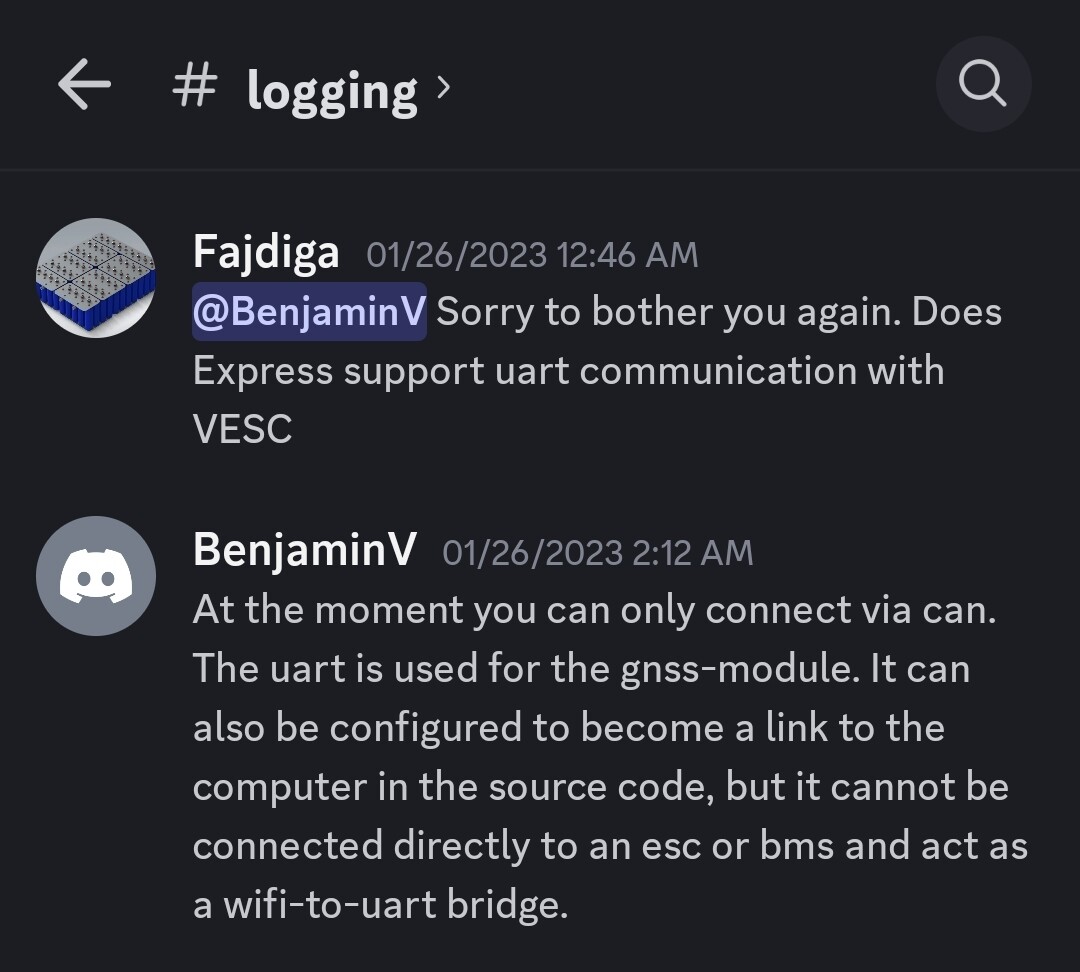This screenshot has height=972, width=1080.
Task: View Fajdiga's profile by username
Action: pos(265,253)
